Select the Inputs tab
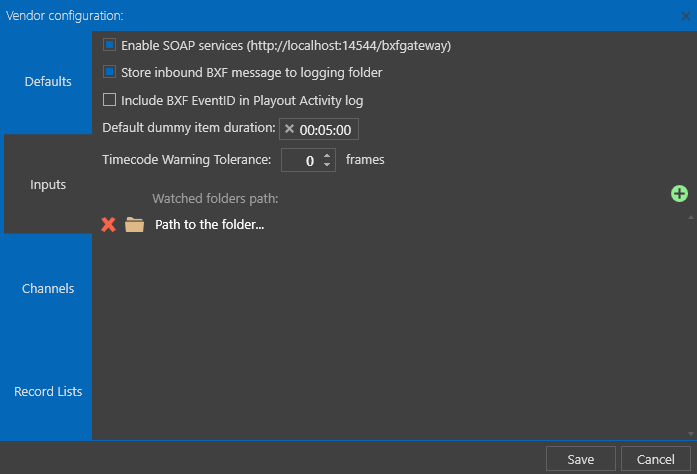697x474 pixels. 48,184
